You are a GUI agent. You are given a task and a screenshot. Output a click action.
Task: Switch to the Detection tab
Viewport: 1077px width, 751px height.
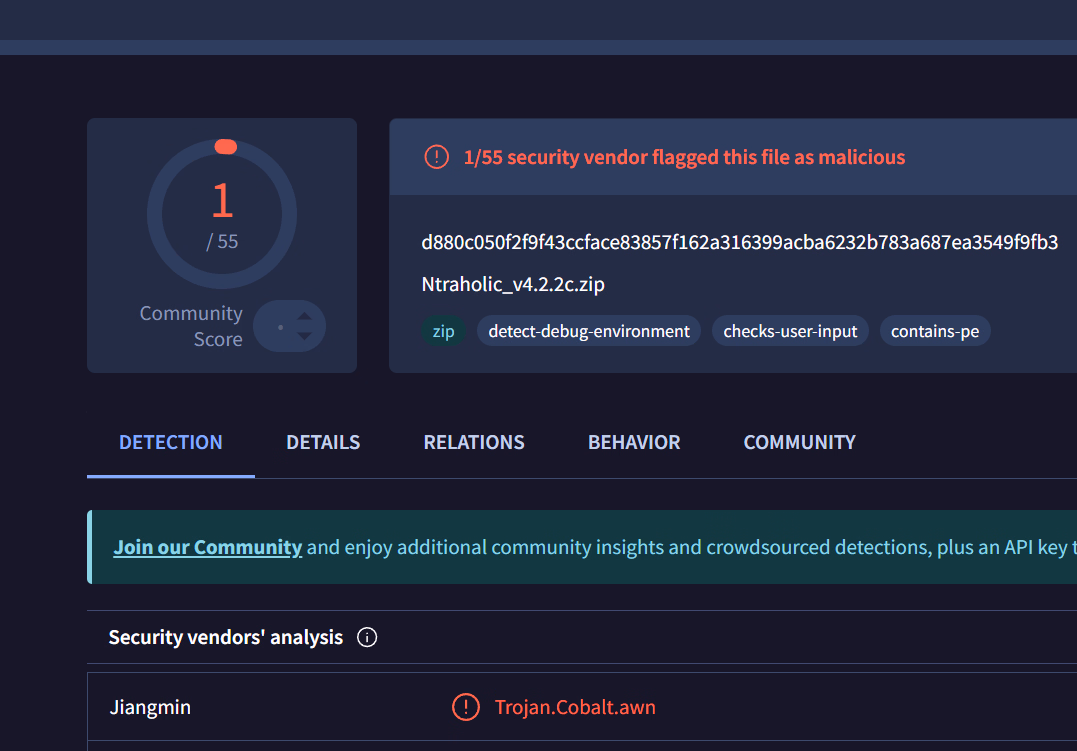171,442
